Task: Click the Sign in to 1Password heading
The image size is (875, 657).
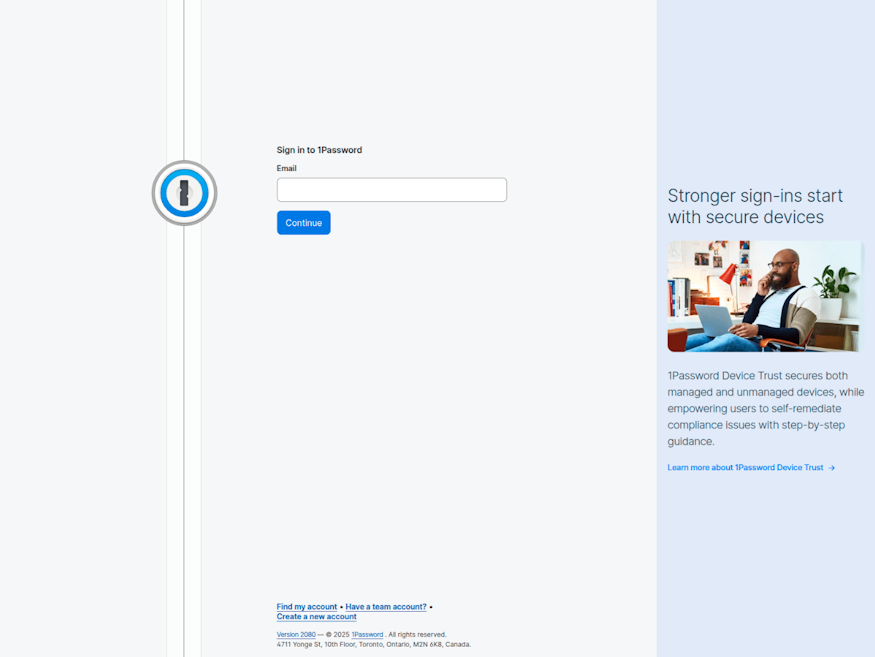Action: pyautogui.click(x=319, y=149)
